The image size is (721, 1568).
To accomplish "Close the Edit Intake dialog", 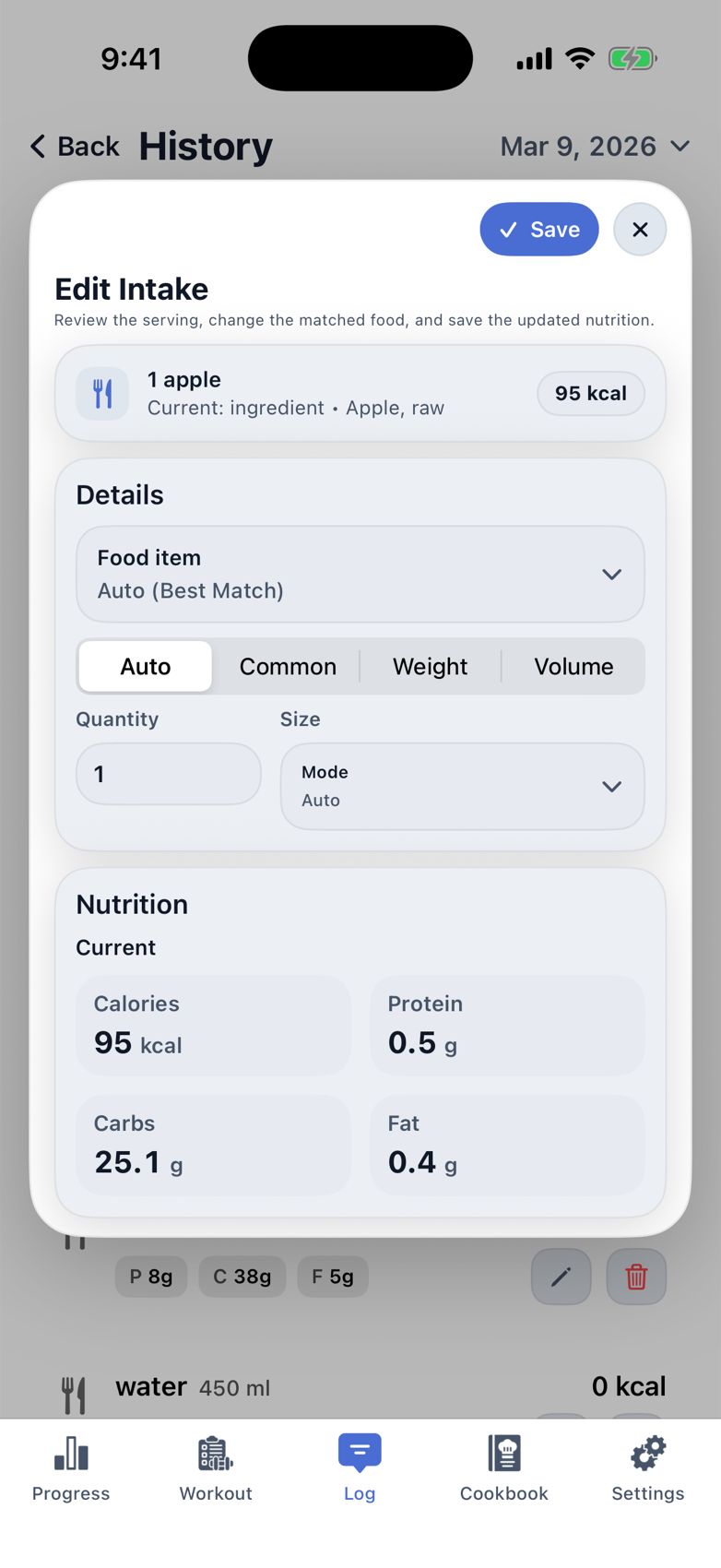I will (x=640, y=229).
